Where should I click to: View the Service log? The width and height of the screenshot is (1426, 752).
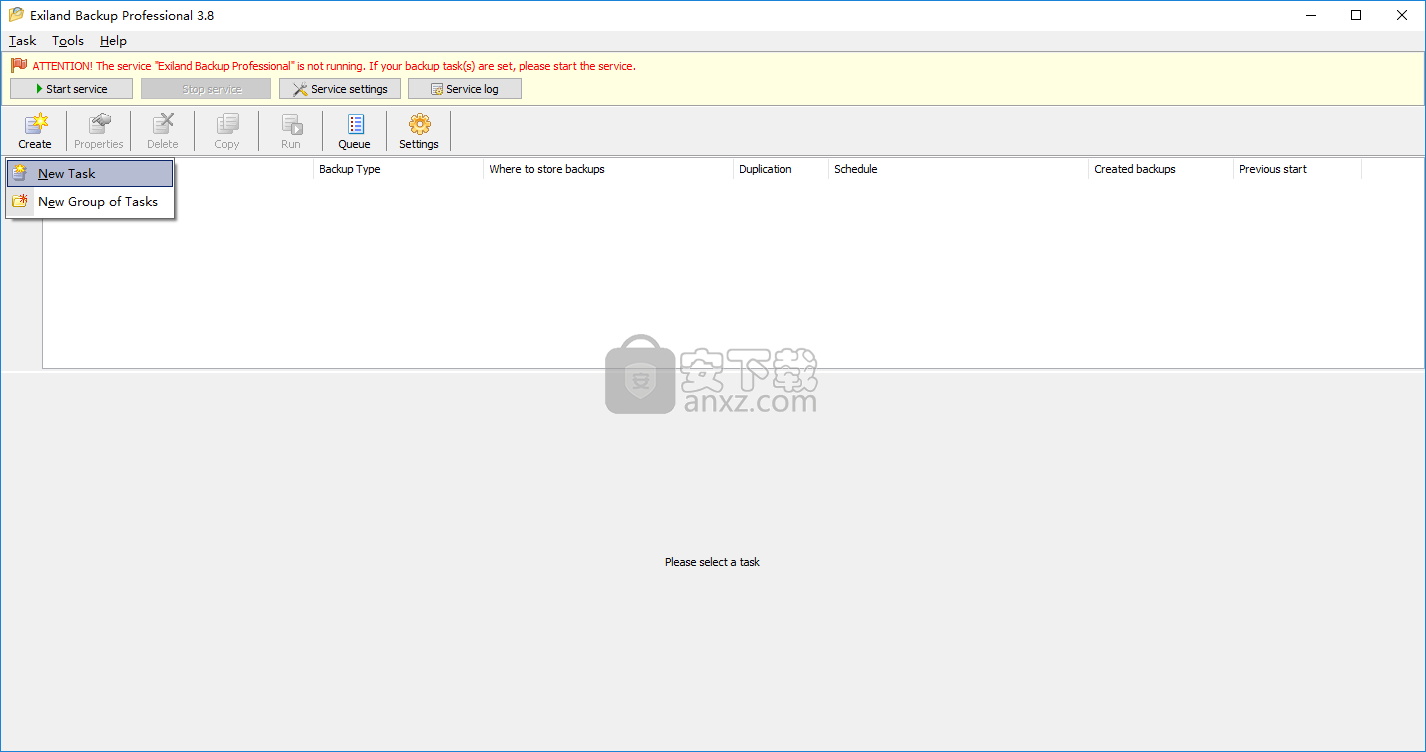point(465,89)
